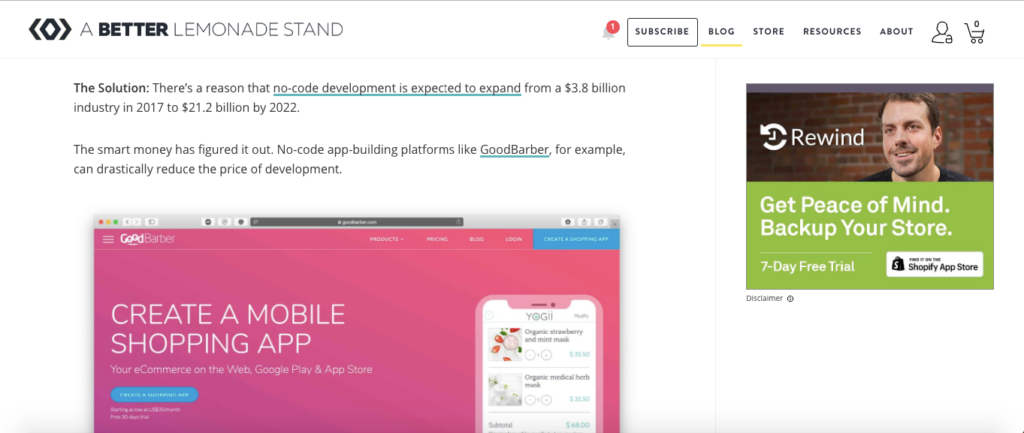Open the Resources menu item
Viewport: 1024px width, 433px height.
pos(832,31)
